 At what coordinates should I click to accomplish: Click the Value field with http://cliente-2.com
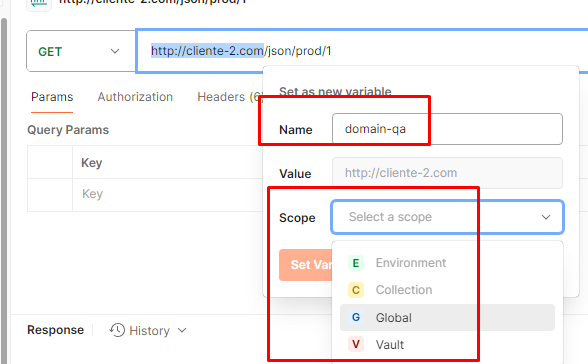(447, 173)
